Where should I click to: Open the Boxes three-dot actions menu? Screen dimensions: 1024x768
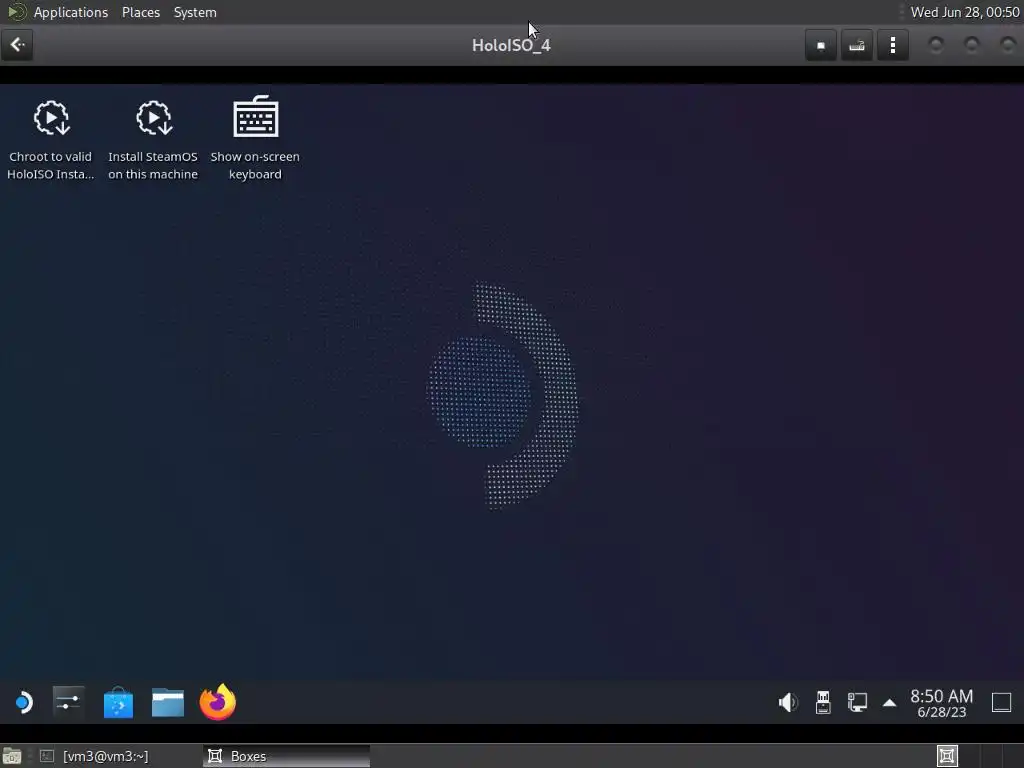(893, 46)
